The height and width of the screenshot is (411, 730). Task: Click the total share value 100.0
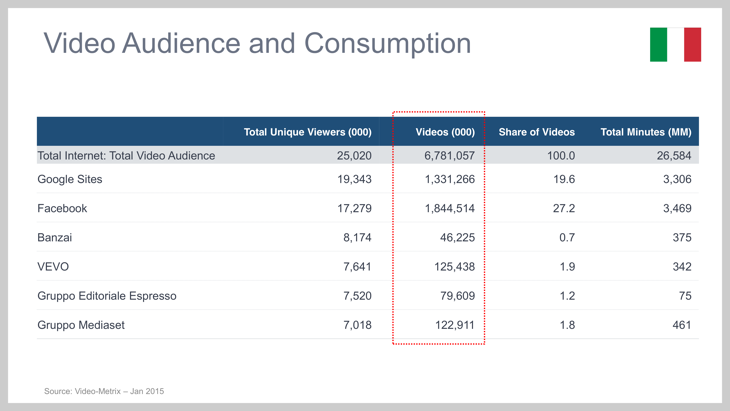[x=561, y=155]
